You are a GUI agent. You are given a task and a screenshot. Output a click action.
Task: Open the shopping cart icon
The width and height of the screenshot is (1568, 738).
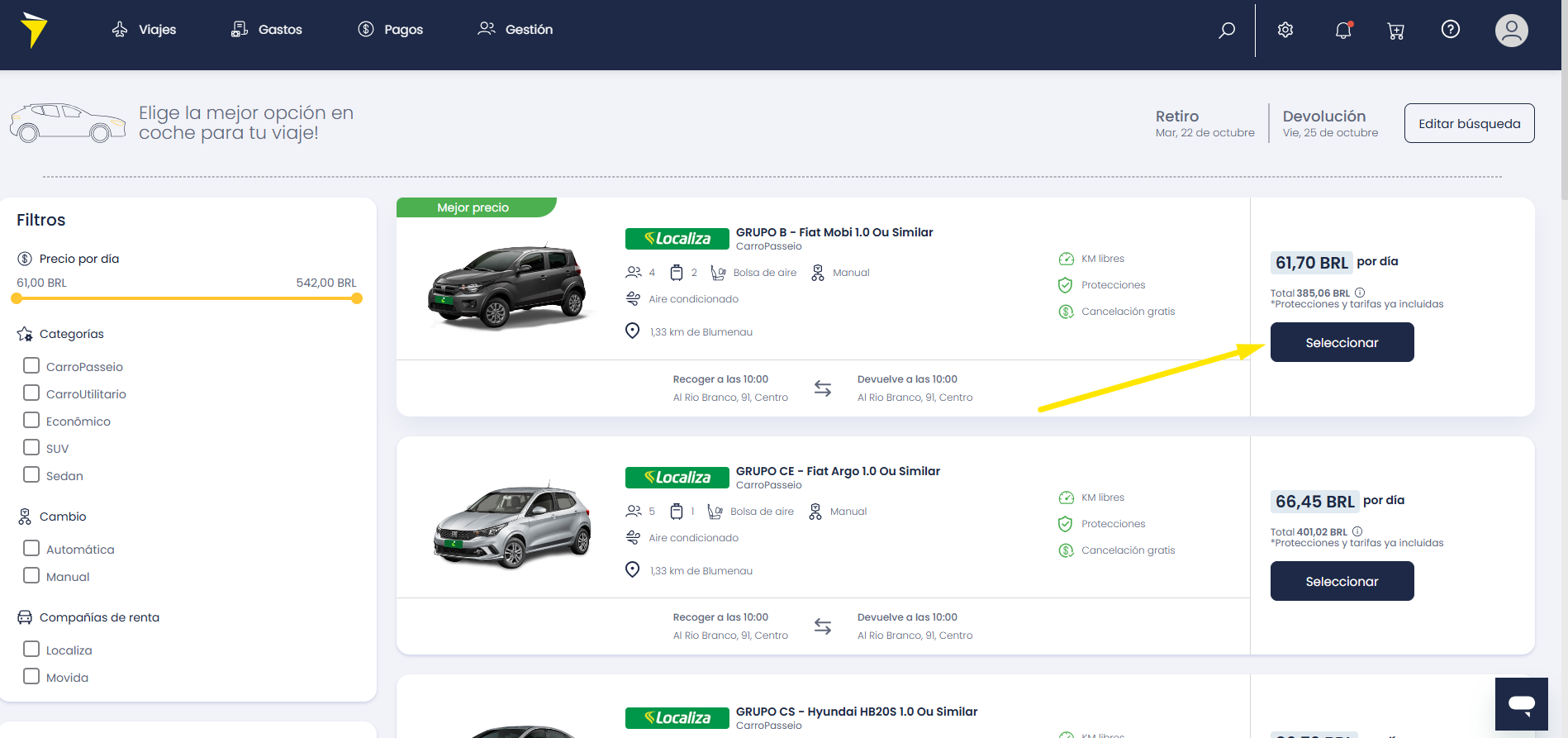pyautogui.click(x=1396, y=31)
